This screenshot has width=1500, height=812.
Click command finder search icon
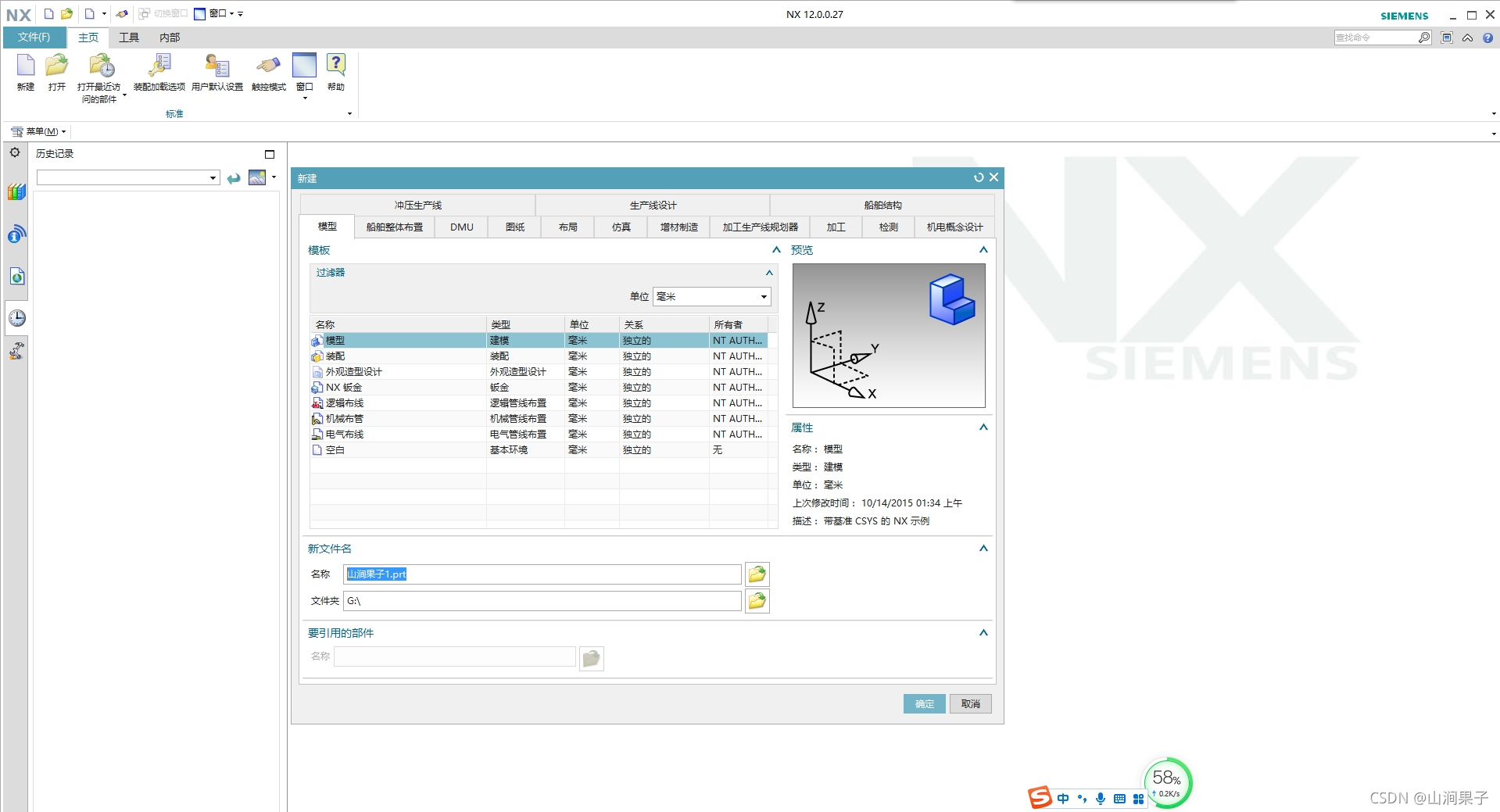click(x=1424, y=38)
